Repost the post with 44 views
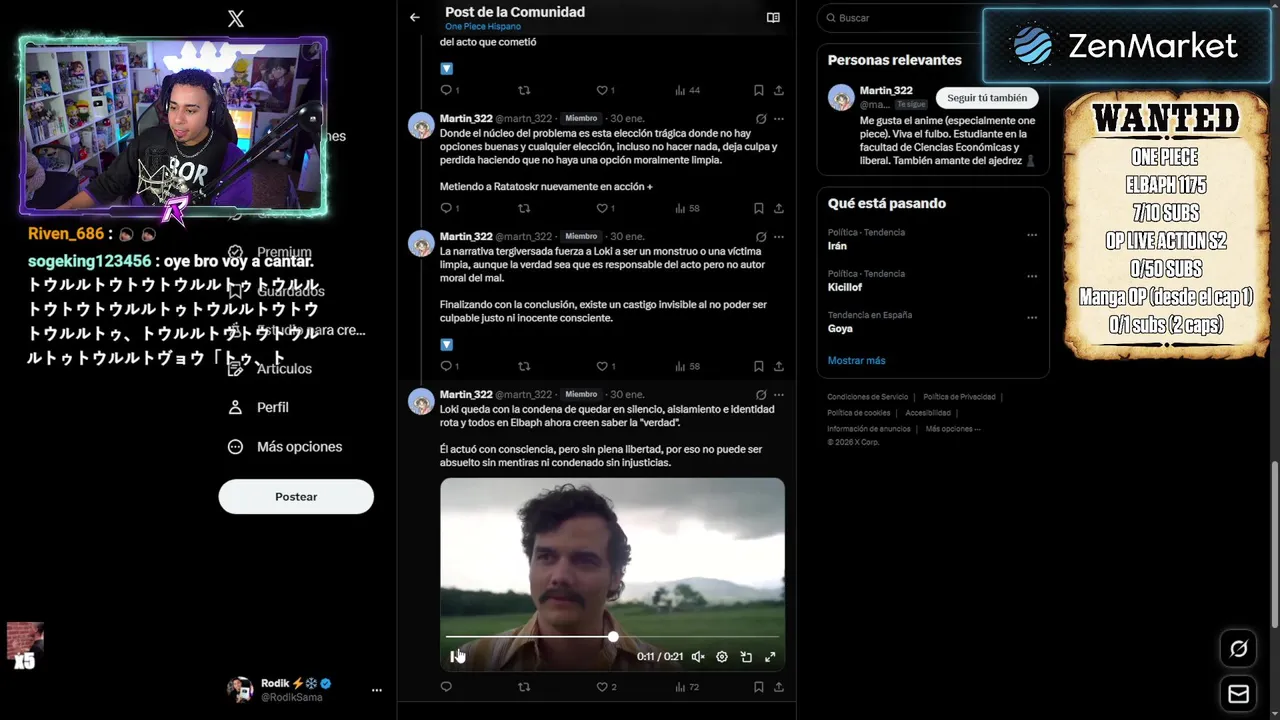1280x720 pixels. (x=524, y=90)
